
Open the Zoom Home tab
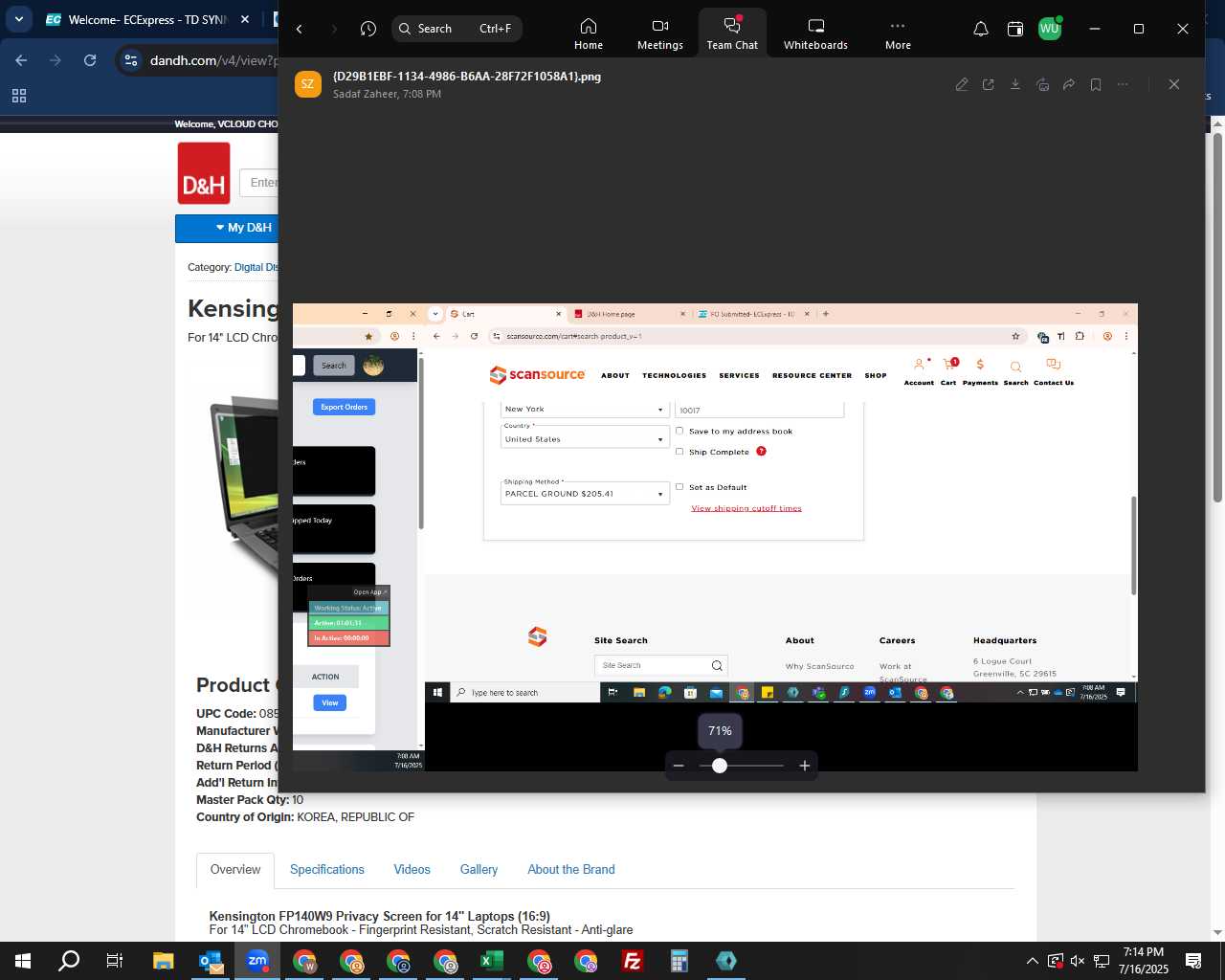click(x=589, y=33)
